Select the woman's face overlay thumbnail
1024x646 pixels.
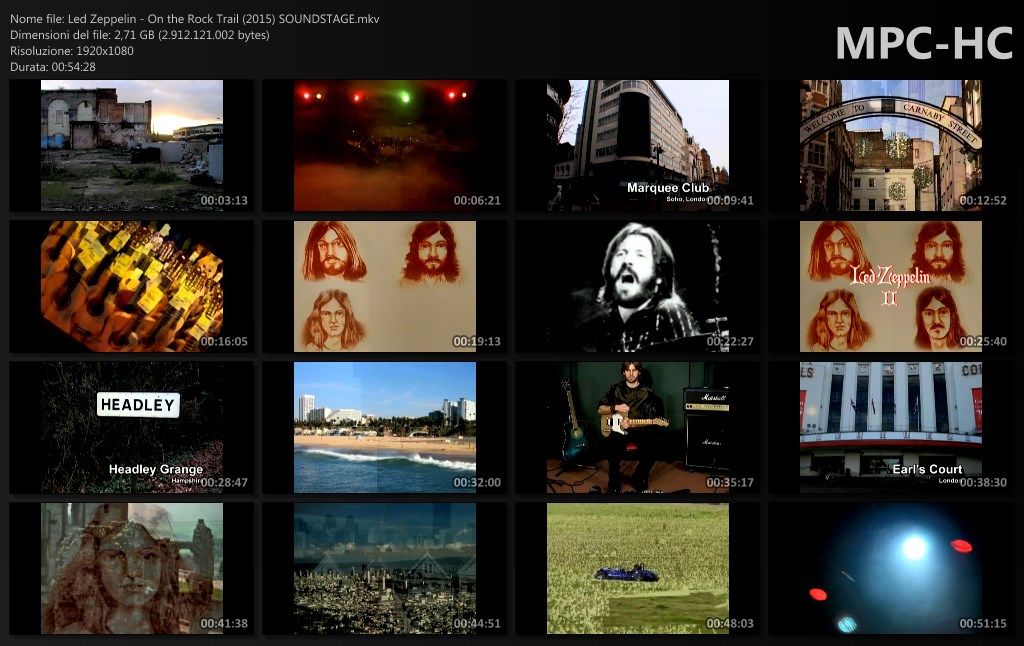click(132, 568)
